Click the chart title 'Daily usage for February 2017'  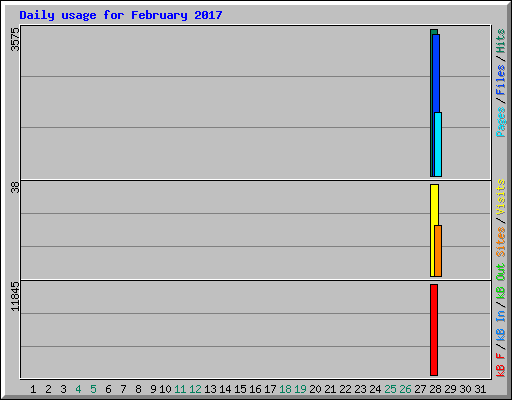[121, 15]
